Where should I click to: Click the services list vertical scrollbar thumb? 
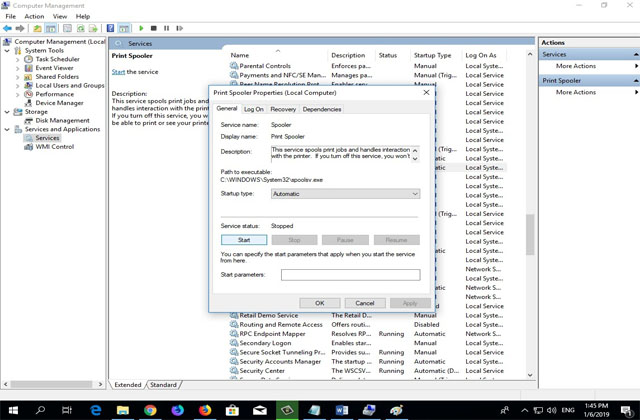[530, 234]
